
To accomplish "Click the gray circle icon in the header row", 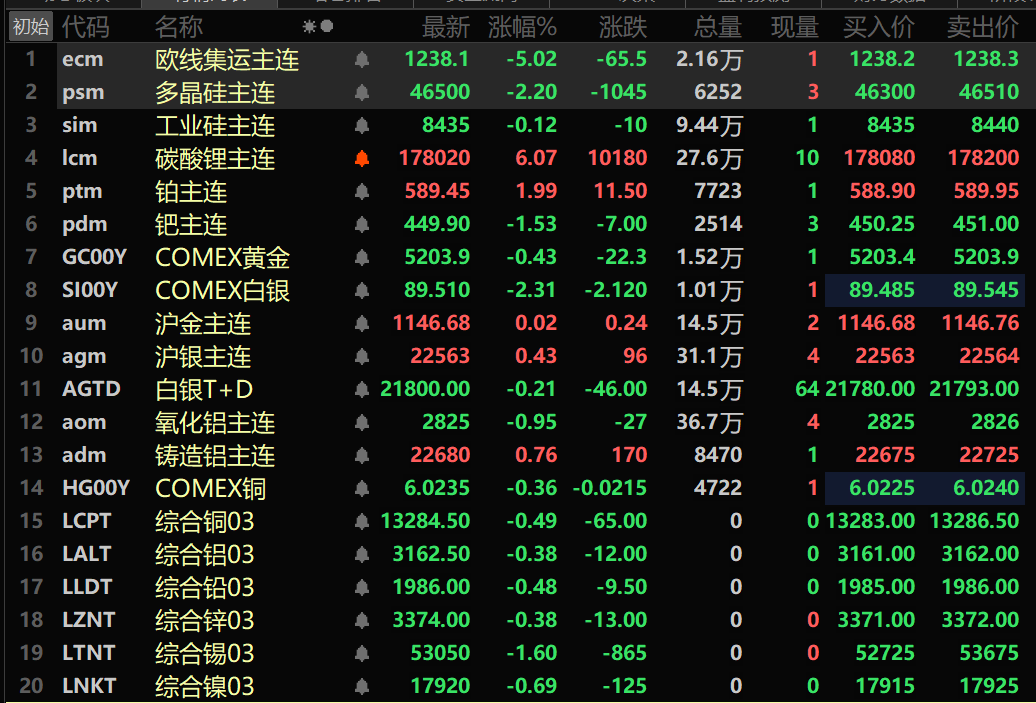I will (x=326, y=26).
